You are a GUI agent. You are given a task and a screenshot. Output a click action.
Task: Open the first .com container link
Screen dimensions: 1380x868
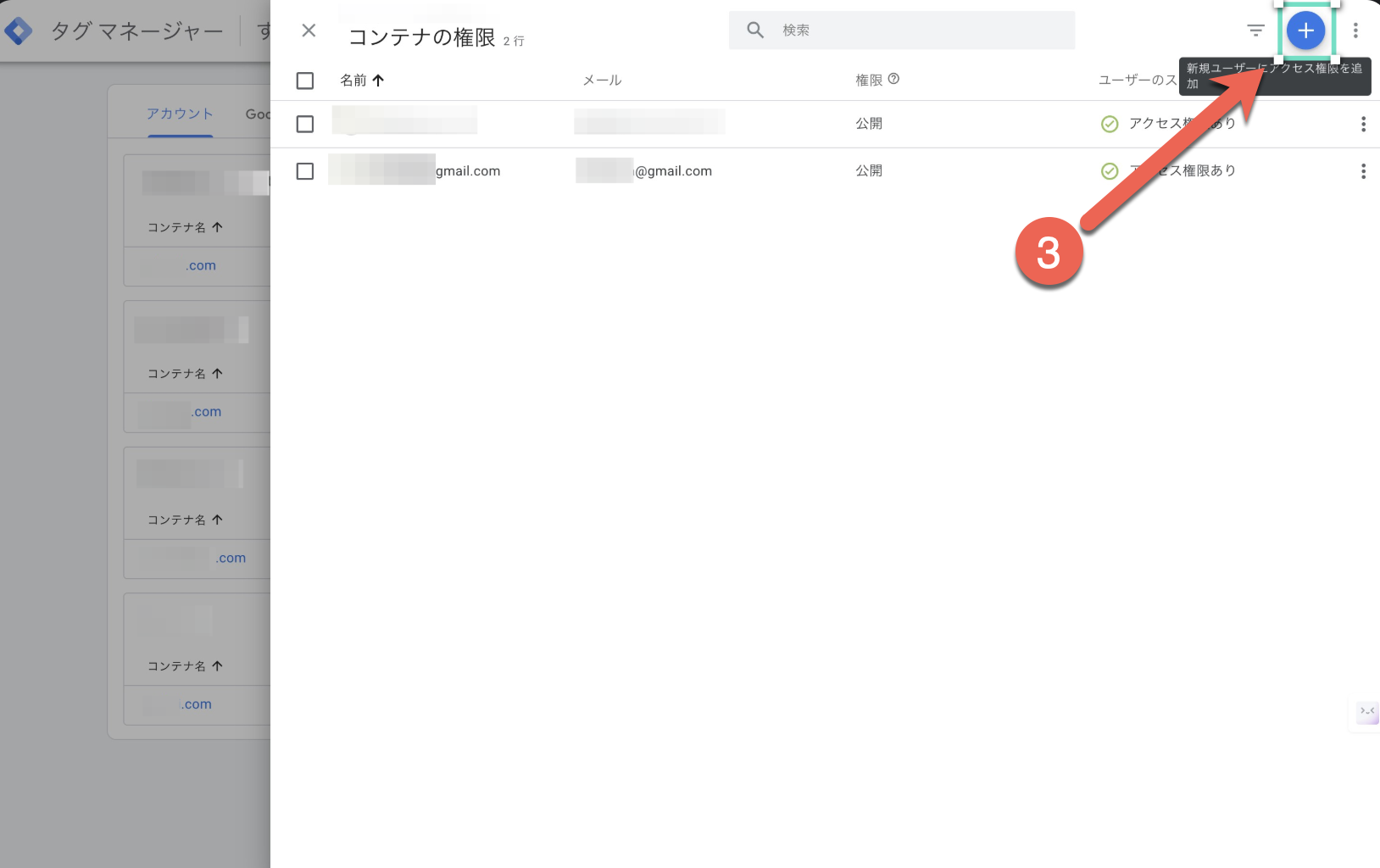pyautogui.click(x=201, y=265)
